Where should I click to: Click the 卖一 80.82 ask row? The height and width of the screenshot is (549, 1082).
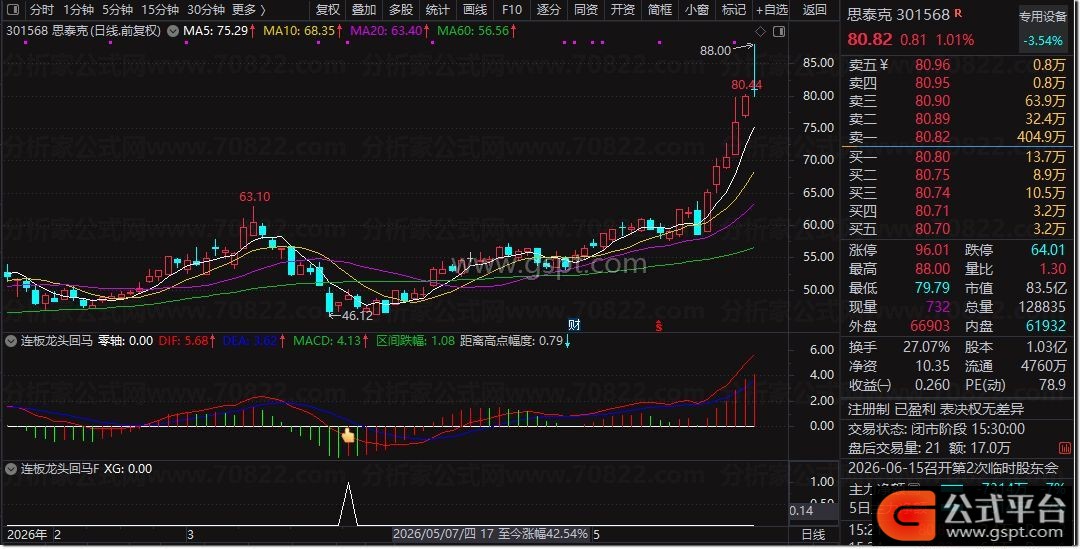958,137
